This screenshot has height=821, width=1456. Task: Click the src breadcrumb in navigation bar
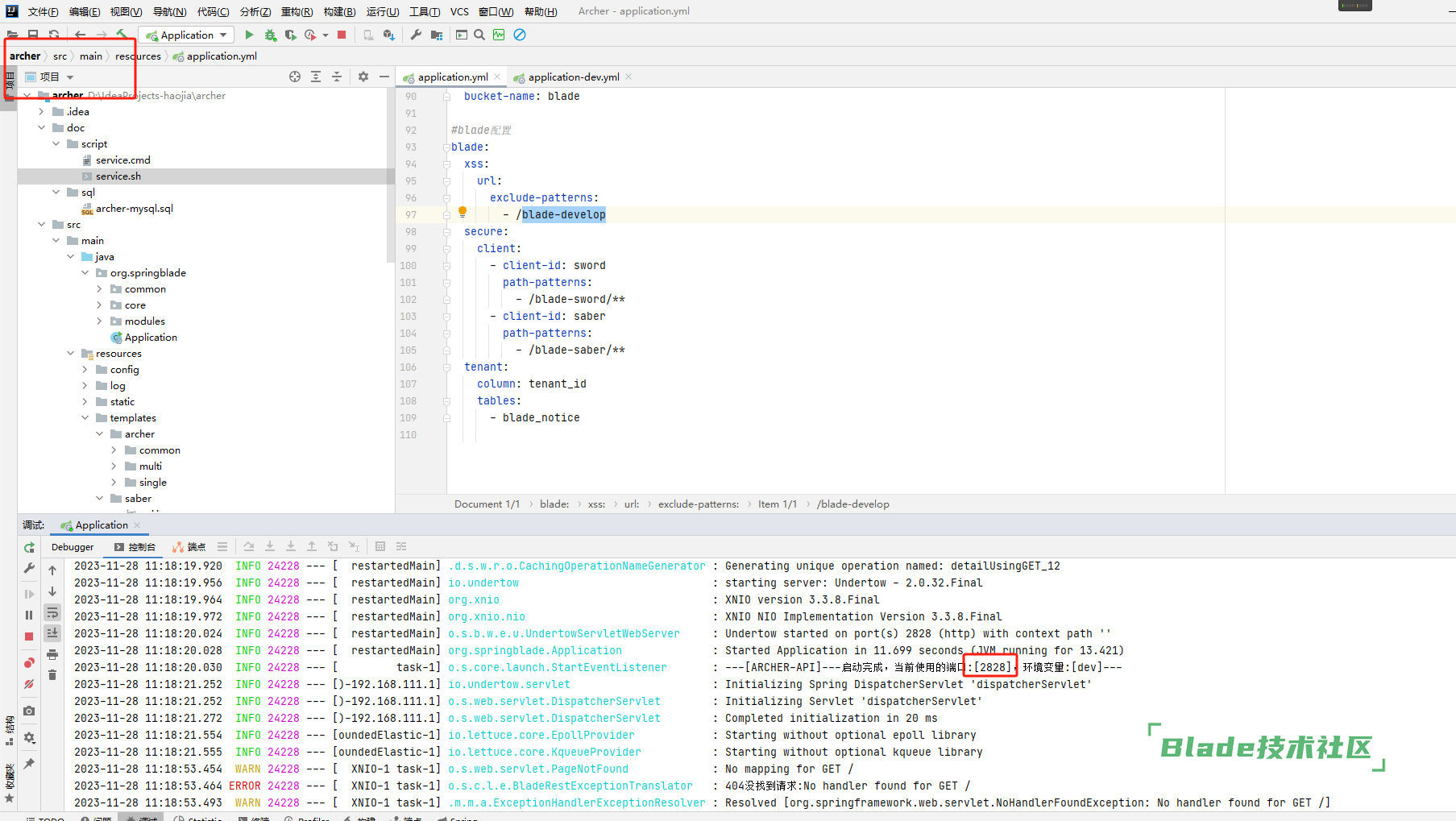(60, 56)
